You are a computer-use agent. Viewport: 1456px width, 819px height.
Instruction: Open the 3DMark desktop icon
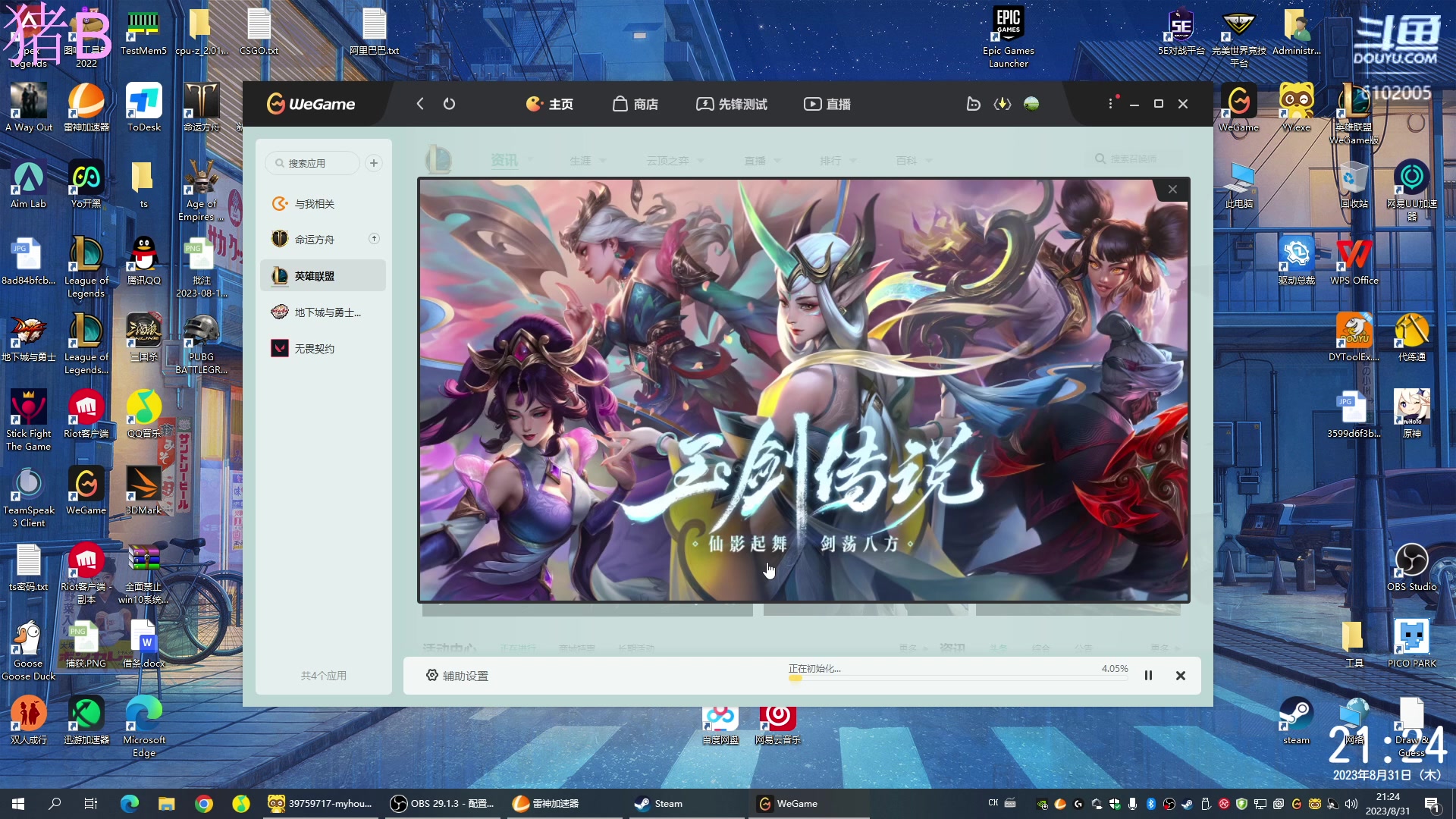click(143, 491)
